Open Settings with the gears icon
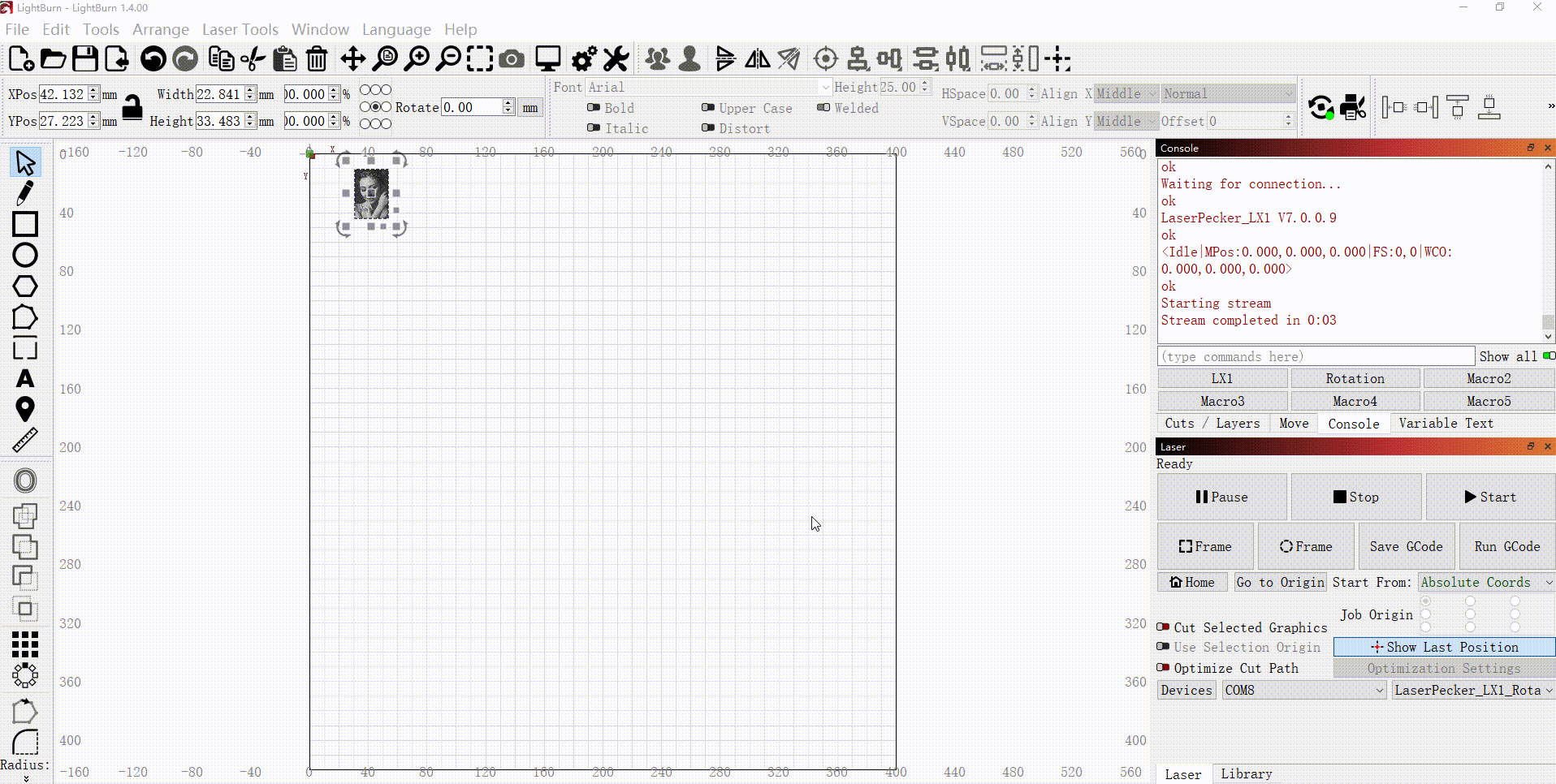Image resolution: width=1556 pixels, height=784 pixels. tap(585, 58)
